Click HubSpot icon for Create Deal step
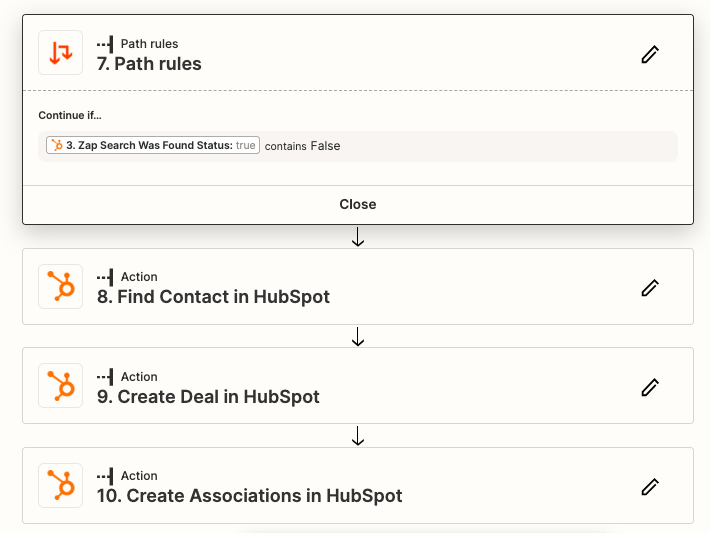Screen dimensions: 710x533 [60, 386]
